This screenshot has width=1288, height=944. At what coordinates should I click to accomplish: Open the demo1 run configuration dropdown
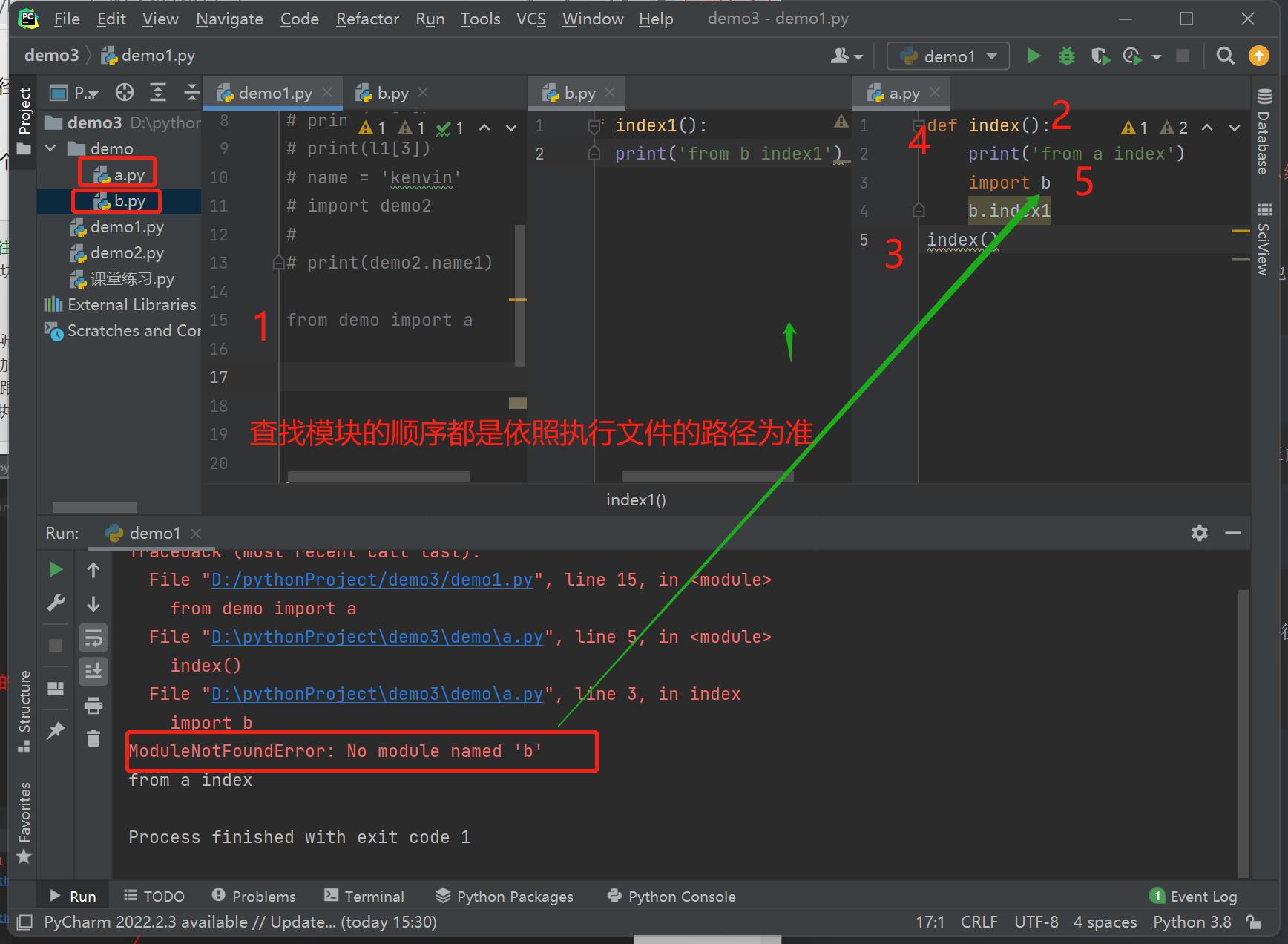[x=948, y=56]
